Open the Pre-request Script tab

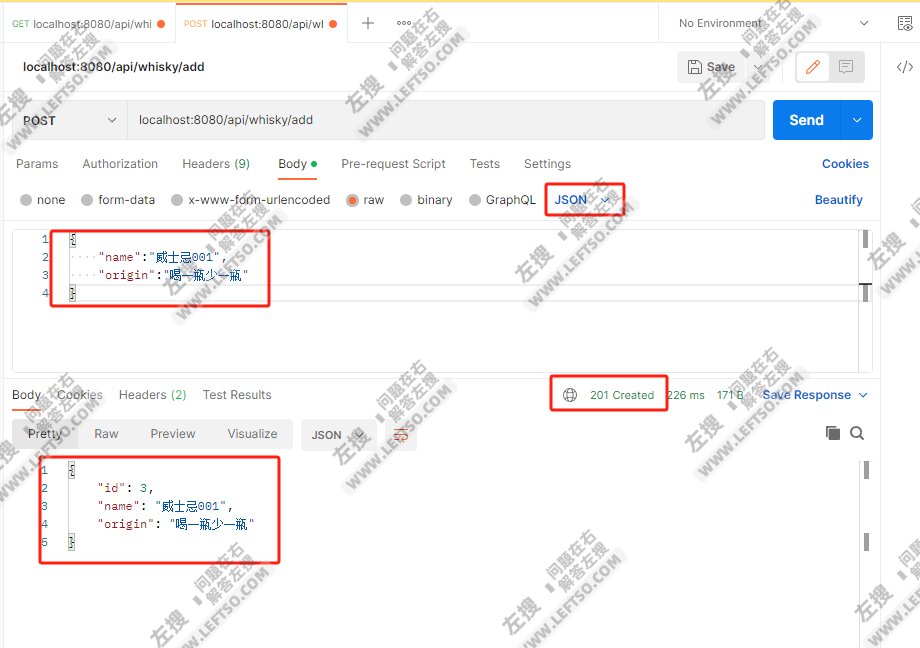[x=393, y=164]
